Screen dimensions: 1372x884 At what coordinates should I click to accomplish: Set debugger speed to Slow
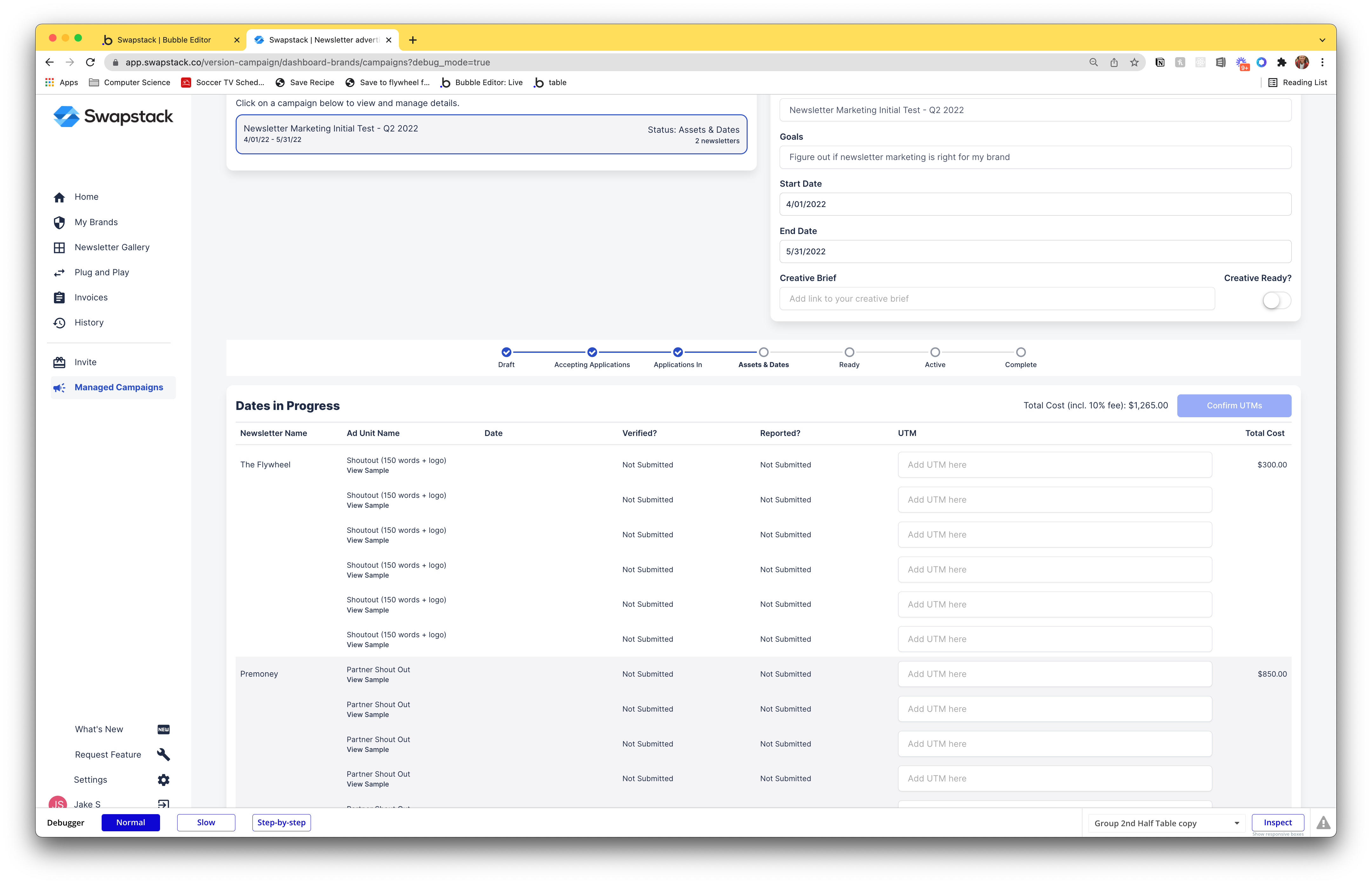tap(205, 822)
